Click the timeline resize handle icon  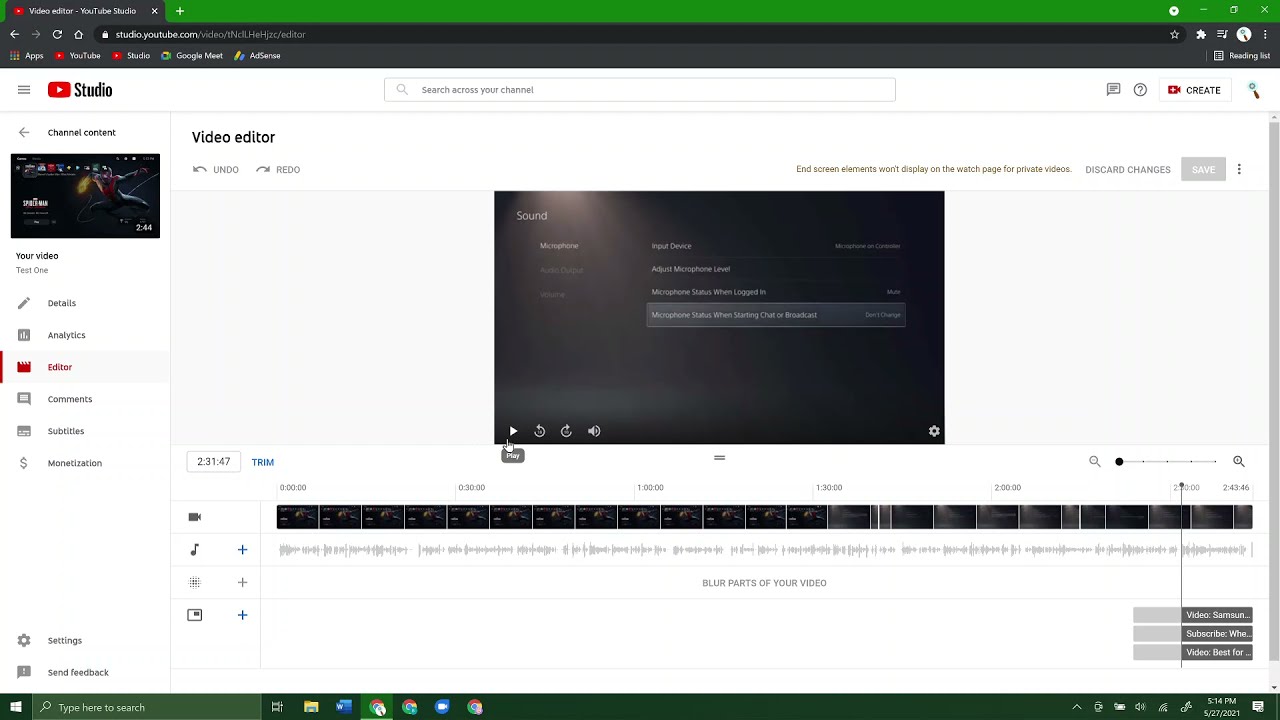(x=719, y=458)
